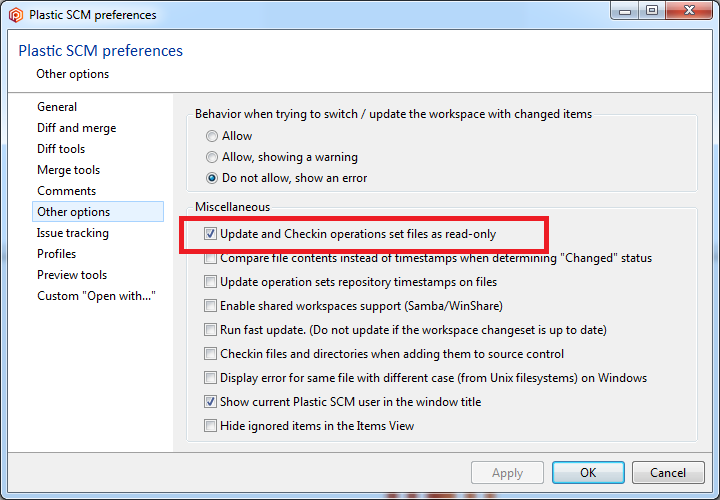Select the Allow radio button
The image size is (720, 500).
coord(212,136)
